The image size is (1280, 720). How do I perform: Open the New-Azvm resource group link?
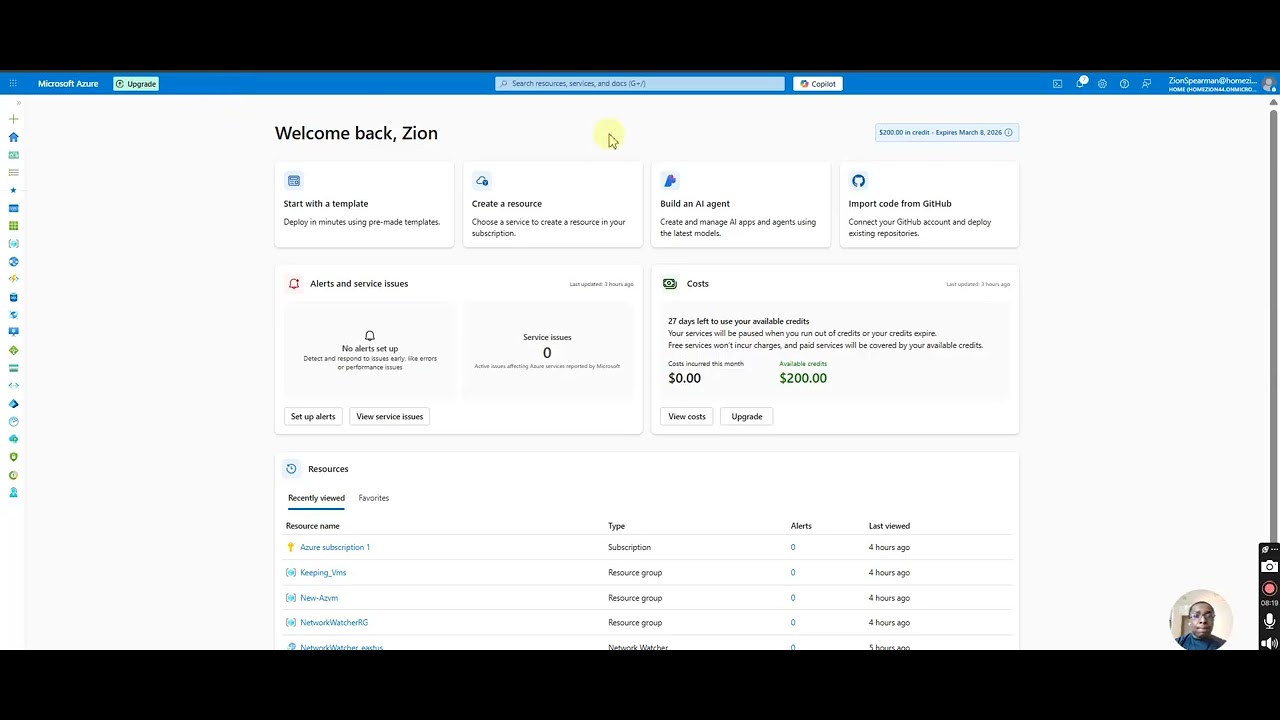tap(319, 598)
